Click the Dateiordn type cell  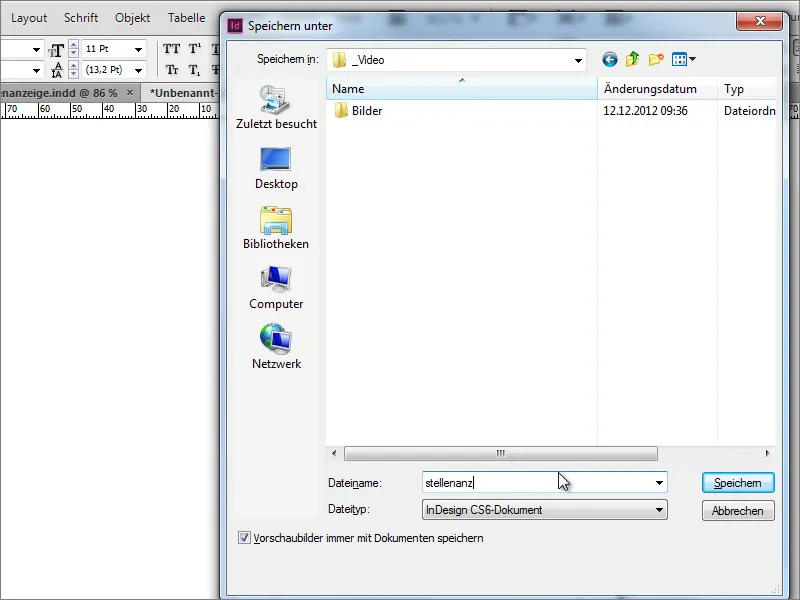(749, 111)
